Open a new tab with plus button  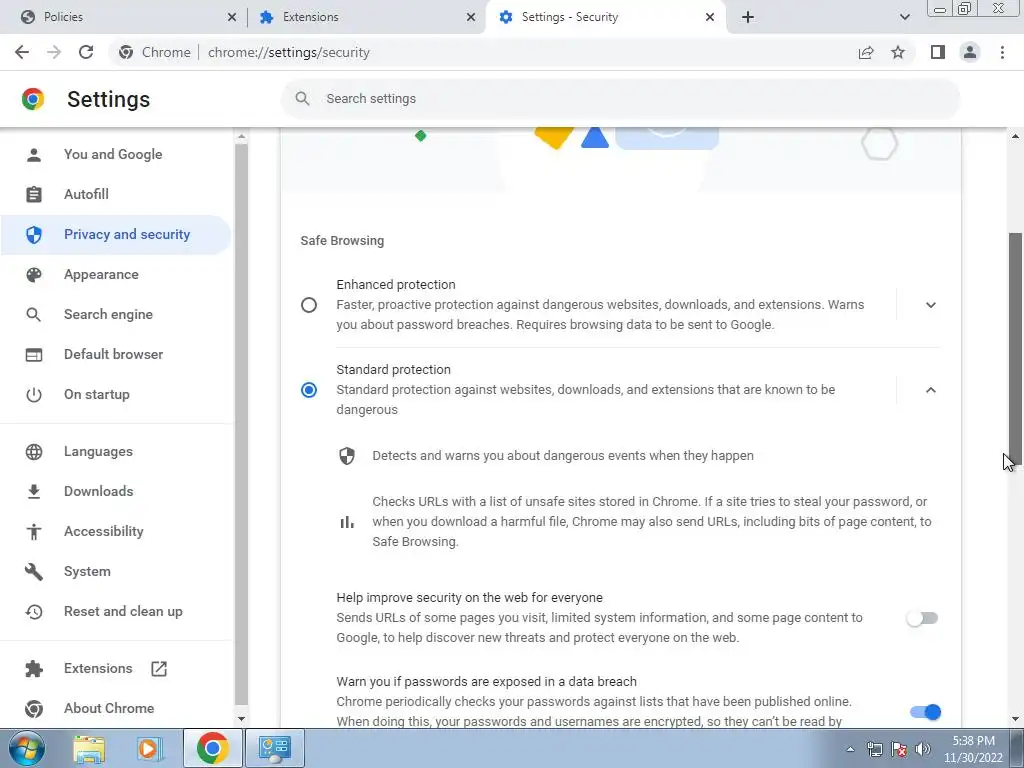pyautogui.click(x=748, y=17)
